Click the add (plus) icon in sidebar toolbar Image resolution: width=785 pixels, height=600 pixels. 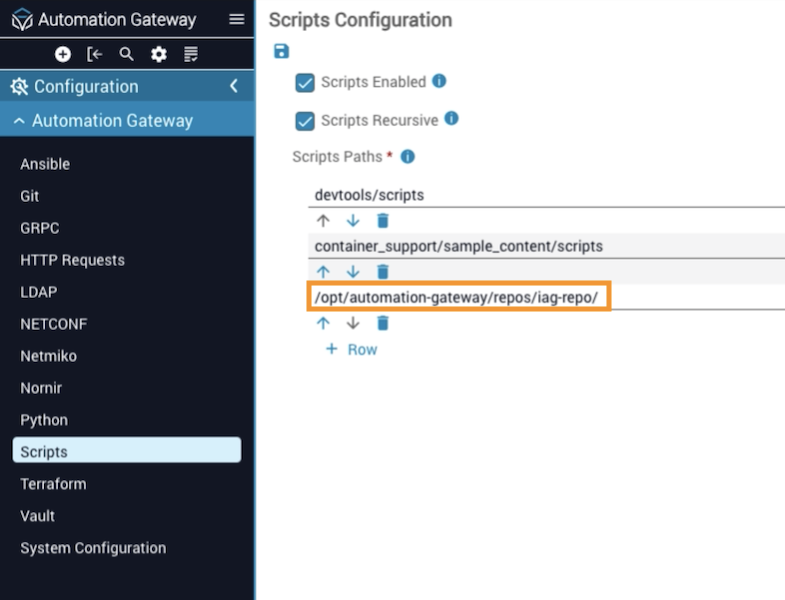click(63, 54)
